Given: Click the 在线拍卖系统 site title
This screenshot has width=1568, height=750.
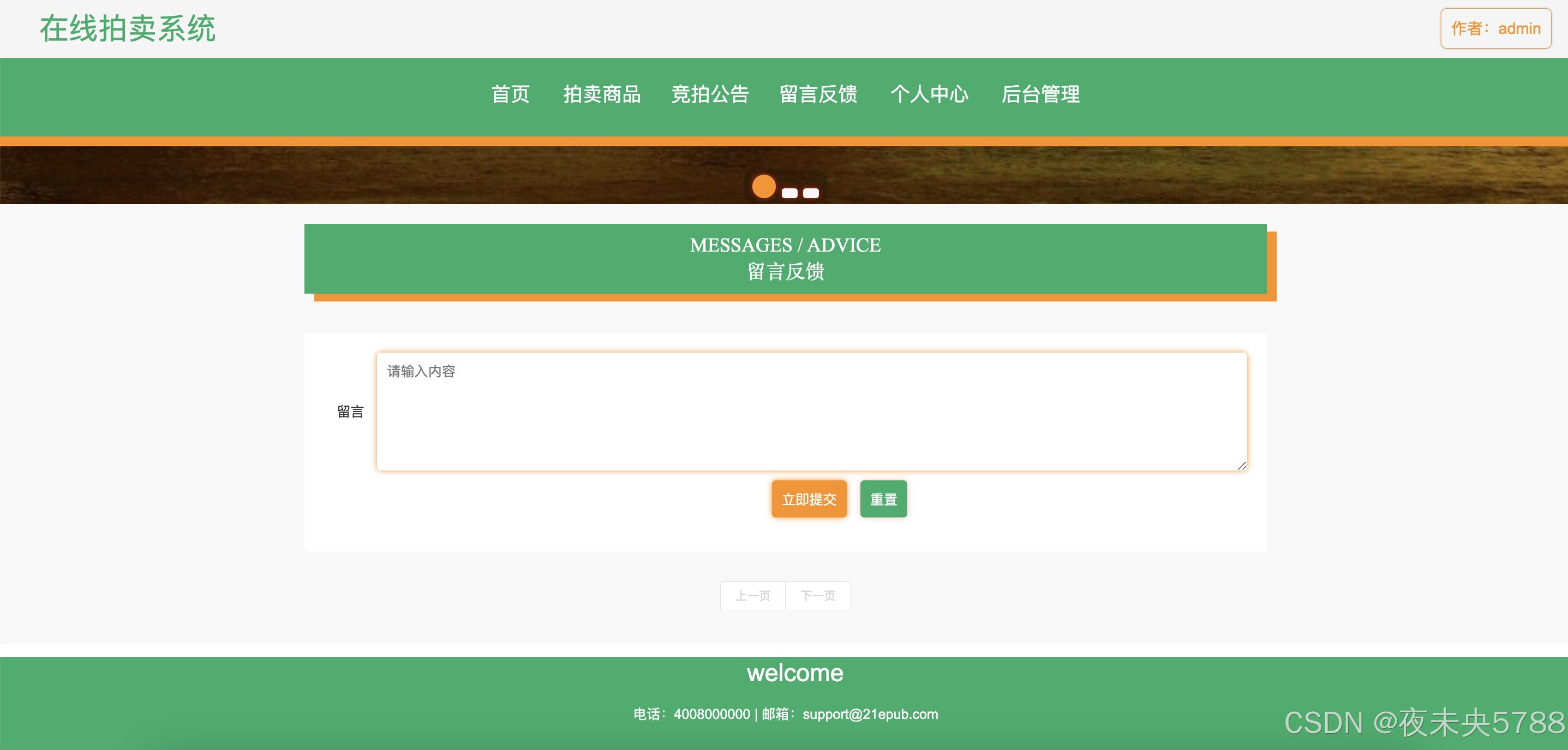Looking at the screenshot, I should pos(127,28).
